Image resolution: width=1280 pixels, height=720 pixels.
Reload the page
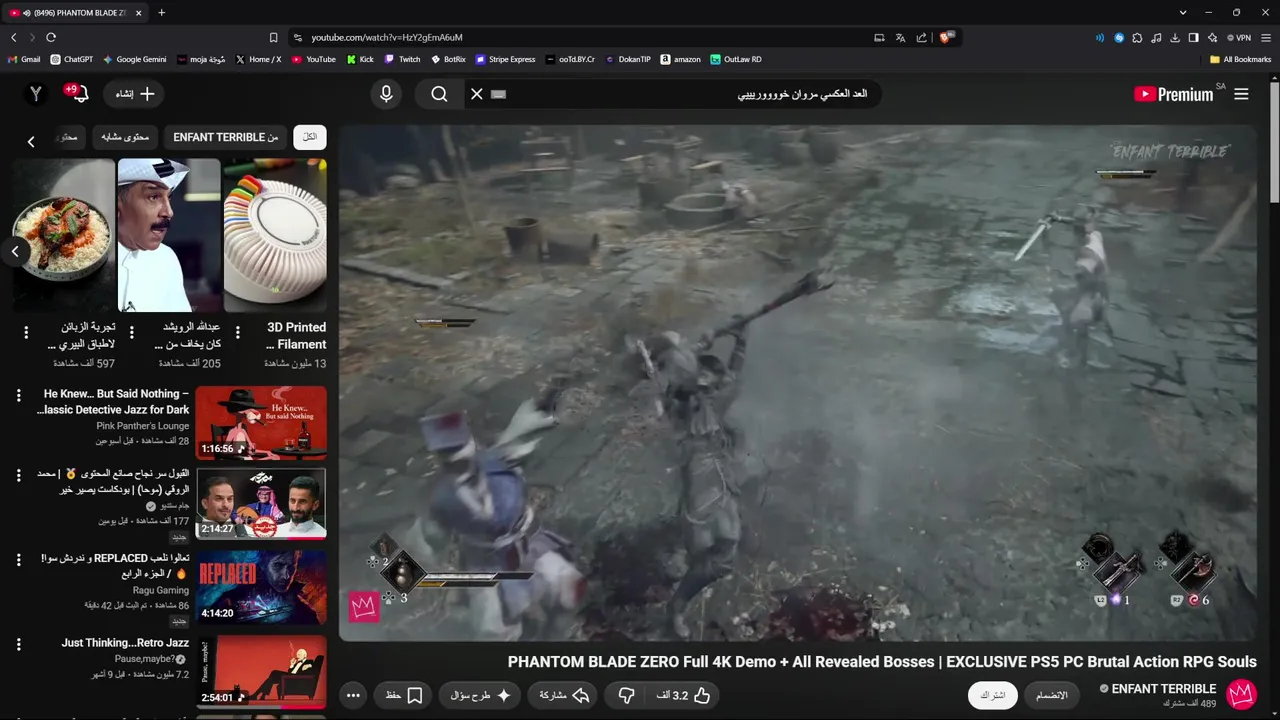pyautogui.click(x=51, y=37)
